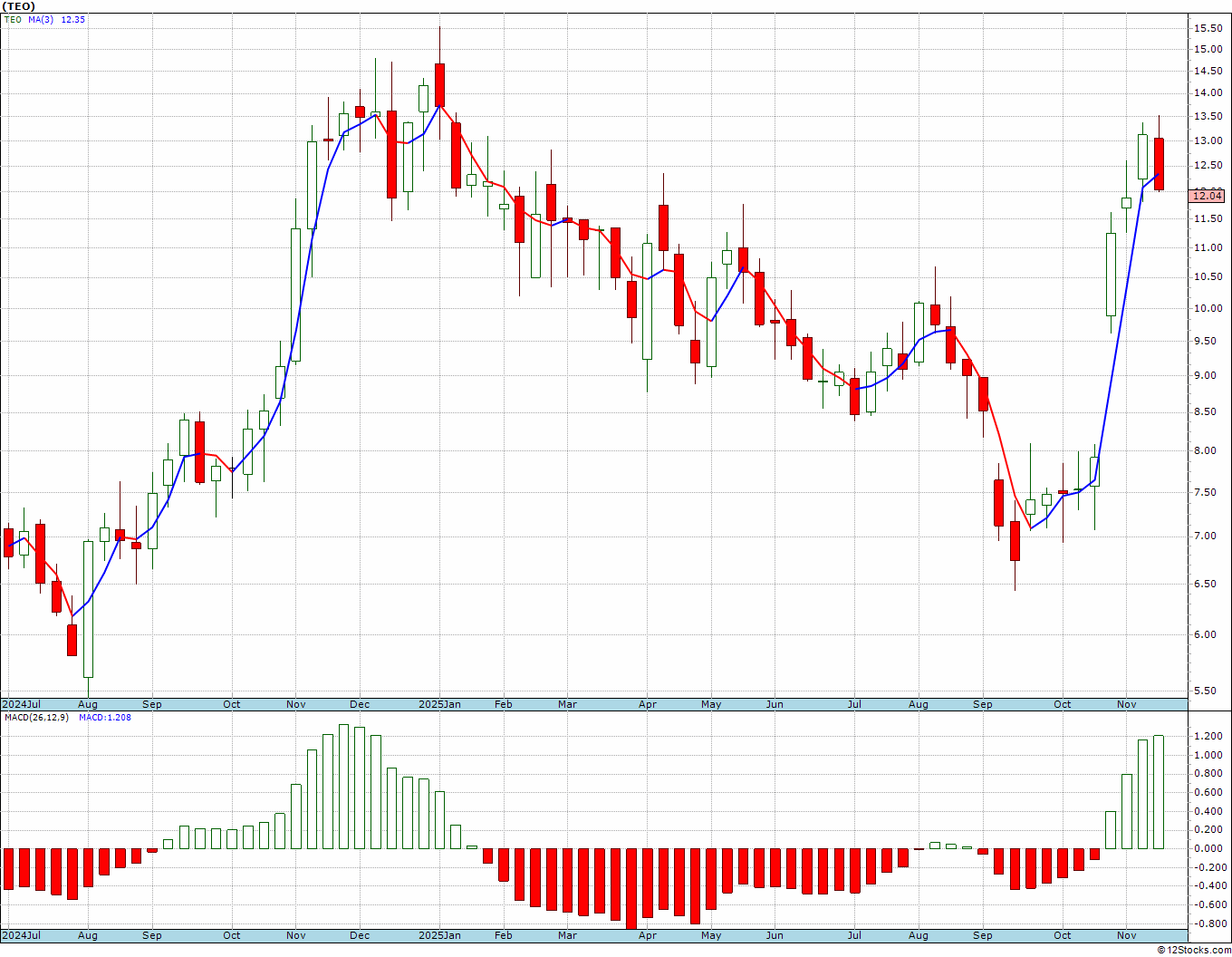Click the 0.400 MACD axis label

pos(1208,811)
